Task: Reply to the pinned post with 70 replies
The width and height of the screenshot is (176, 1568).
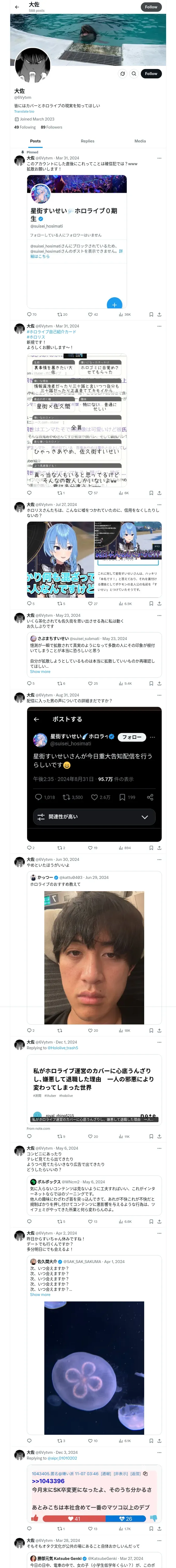Action: click(x=32, y=315)
